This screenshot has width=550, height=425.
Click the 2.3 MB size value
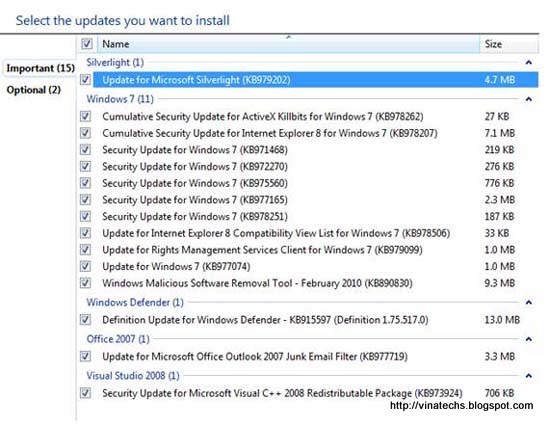tap(500, 200)
